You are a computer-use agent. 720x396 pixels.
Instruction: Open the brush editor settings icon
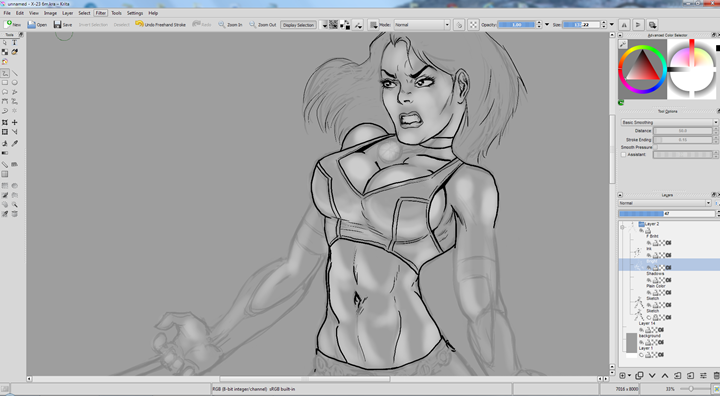point(358,25)
